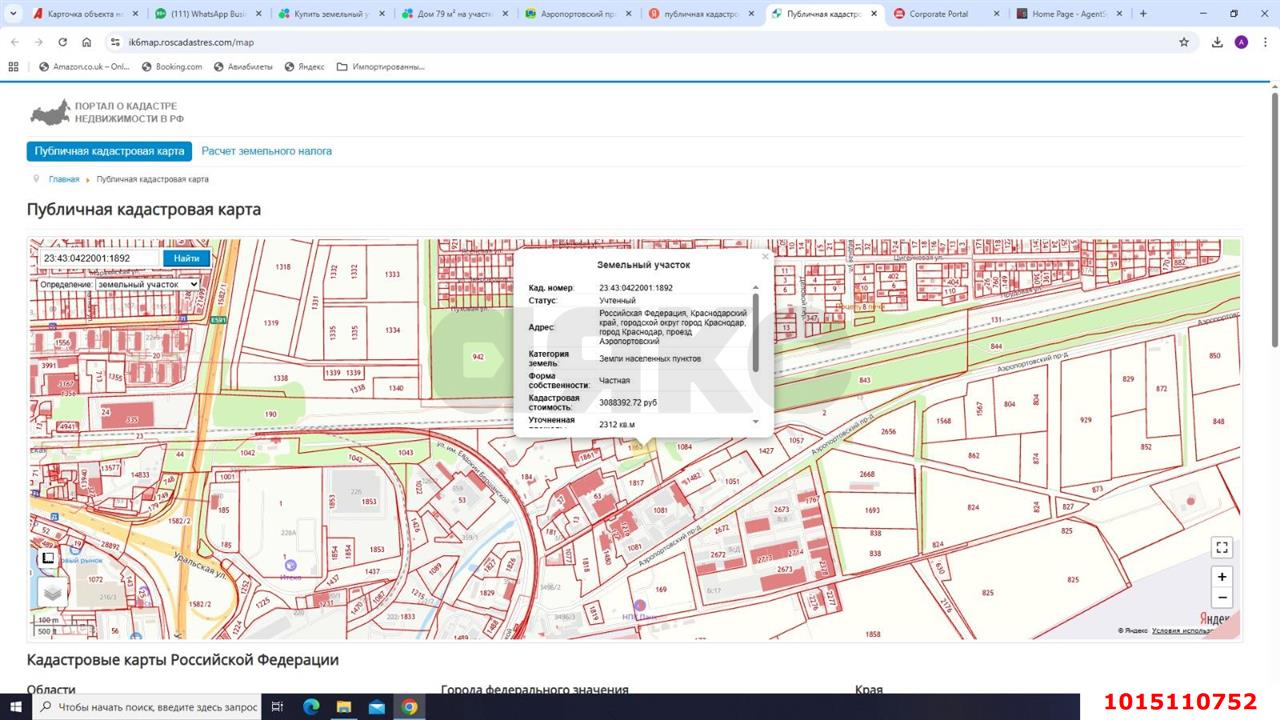Open the Импортированные bookmarks folder
This screenshot has height=720, width=1280.
coord(381,67)
